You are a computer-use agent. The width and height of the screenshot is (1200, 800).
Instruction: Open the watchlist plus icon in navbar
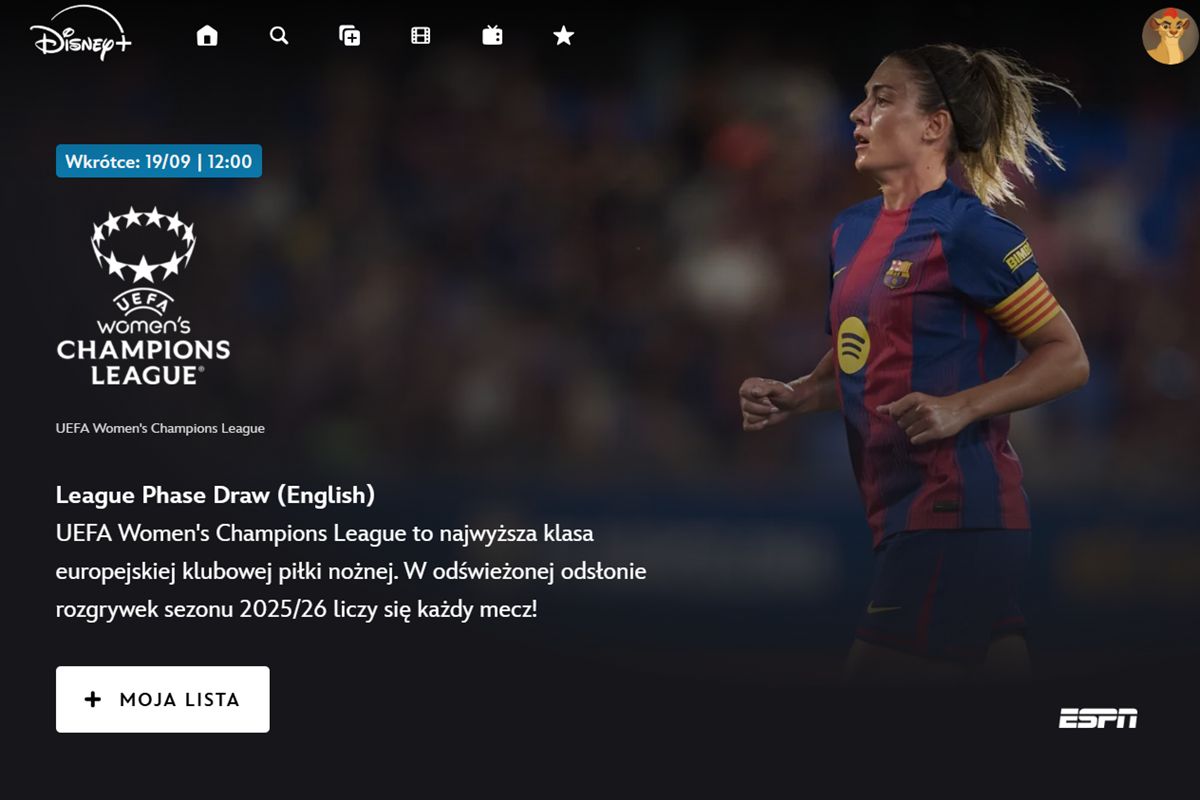point(350,36)
